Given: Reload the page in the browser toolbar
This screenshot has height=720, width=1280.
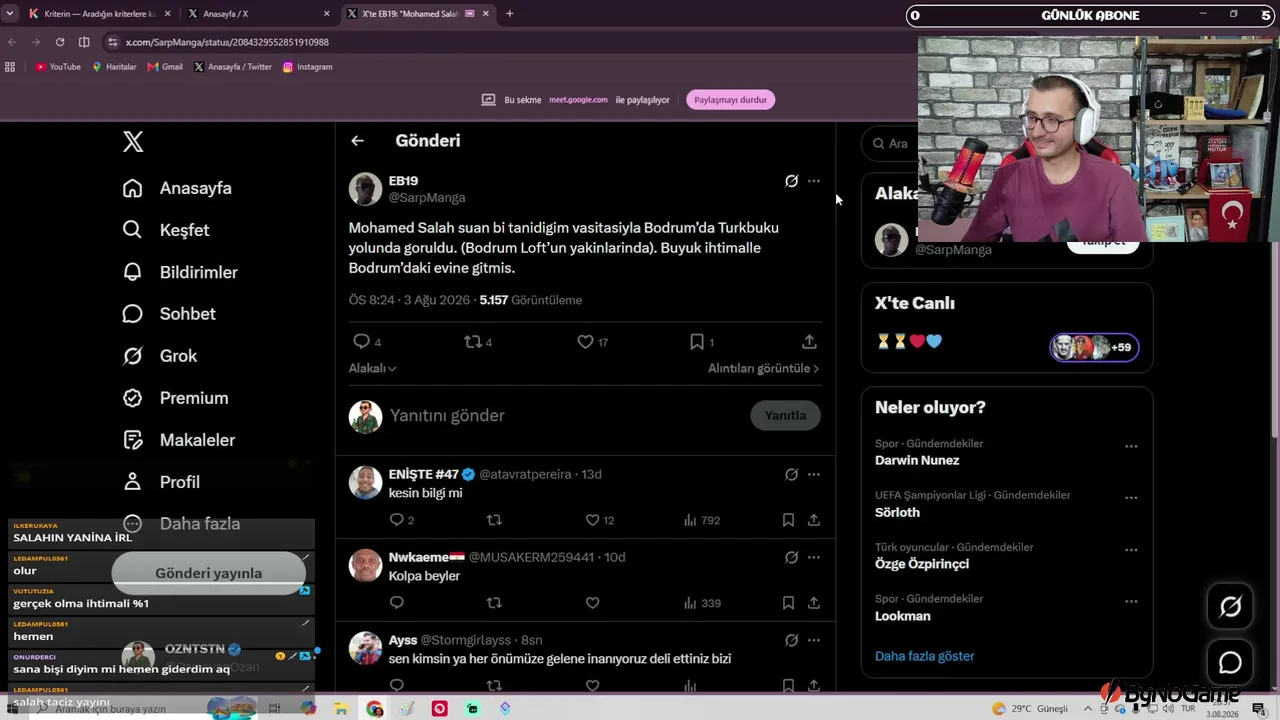Looking at the screenshot, I should pyautogui.click(x=60, y=42).
